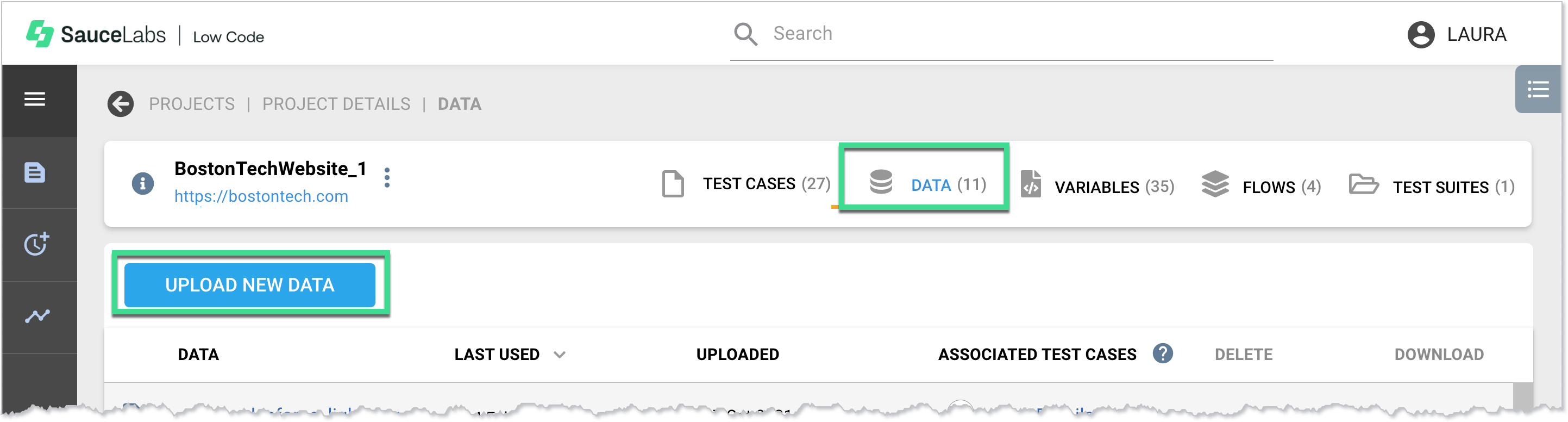Click the Upload New Data button
Image resolution: width=1568 pixels, height=422 pixels.
[x=249, y=285]
